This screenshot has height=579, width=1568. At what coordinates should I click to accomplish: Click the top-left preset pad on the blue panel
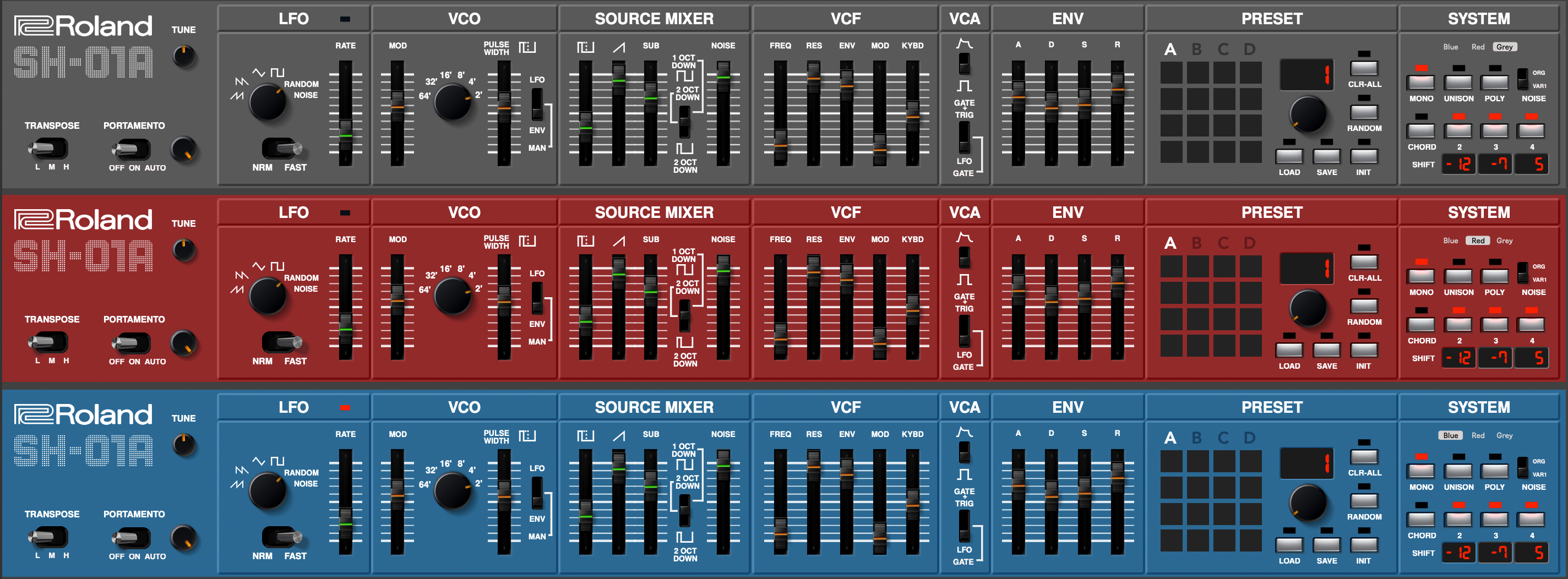point(1170,462)
